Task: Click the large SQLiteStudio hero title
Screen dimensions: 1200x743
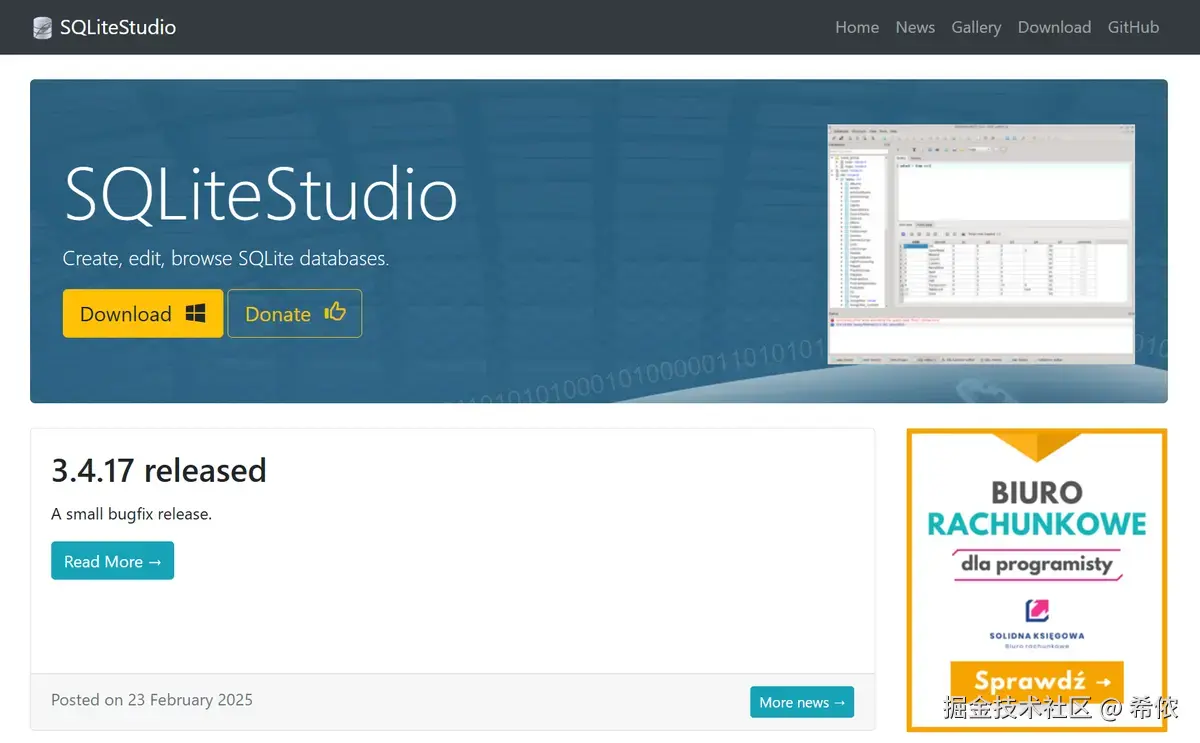Action: pos(260,194)
